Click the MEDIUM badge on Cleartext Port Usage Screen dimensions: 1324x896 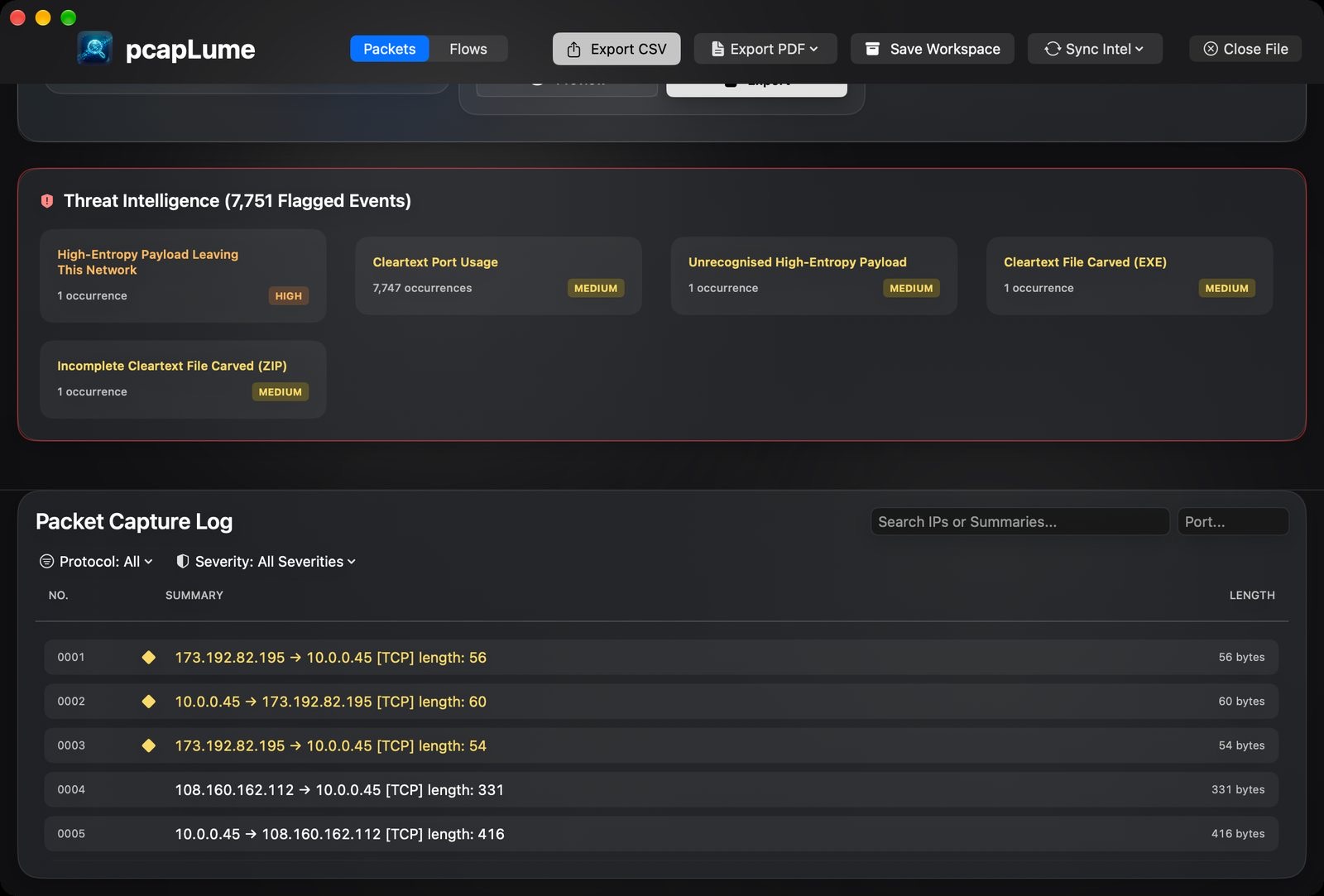coord(596,288)
